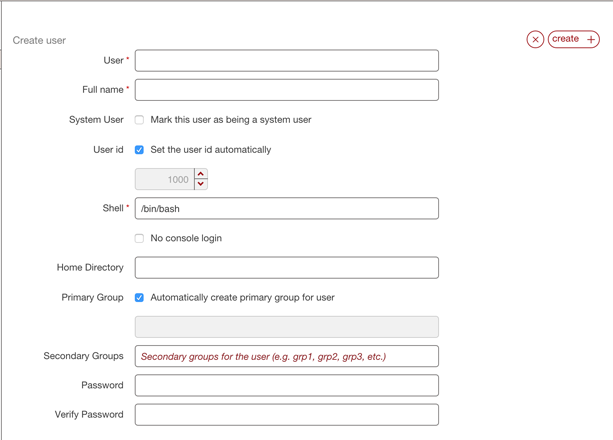Viewport: 613px width, 440px height.
Task: Click the disabled primary group field
Action: [x=287, y=327]
